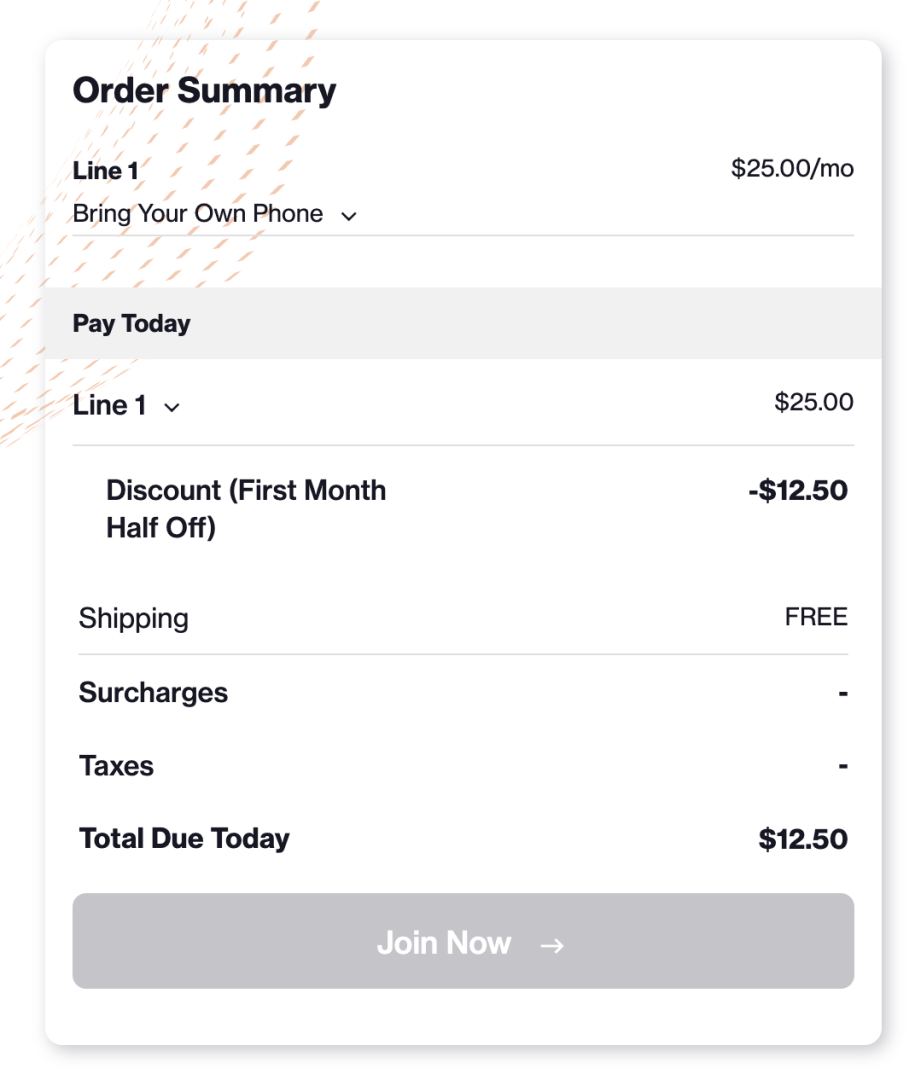Click the Bring Your Own Phone text

coord(198,214)
